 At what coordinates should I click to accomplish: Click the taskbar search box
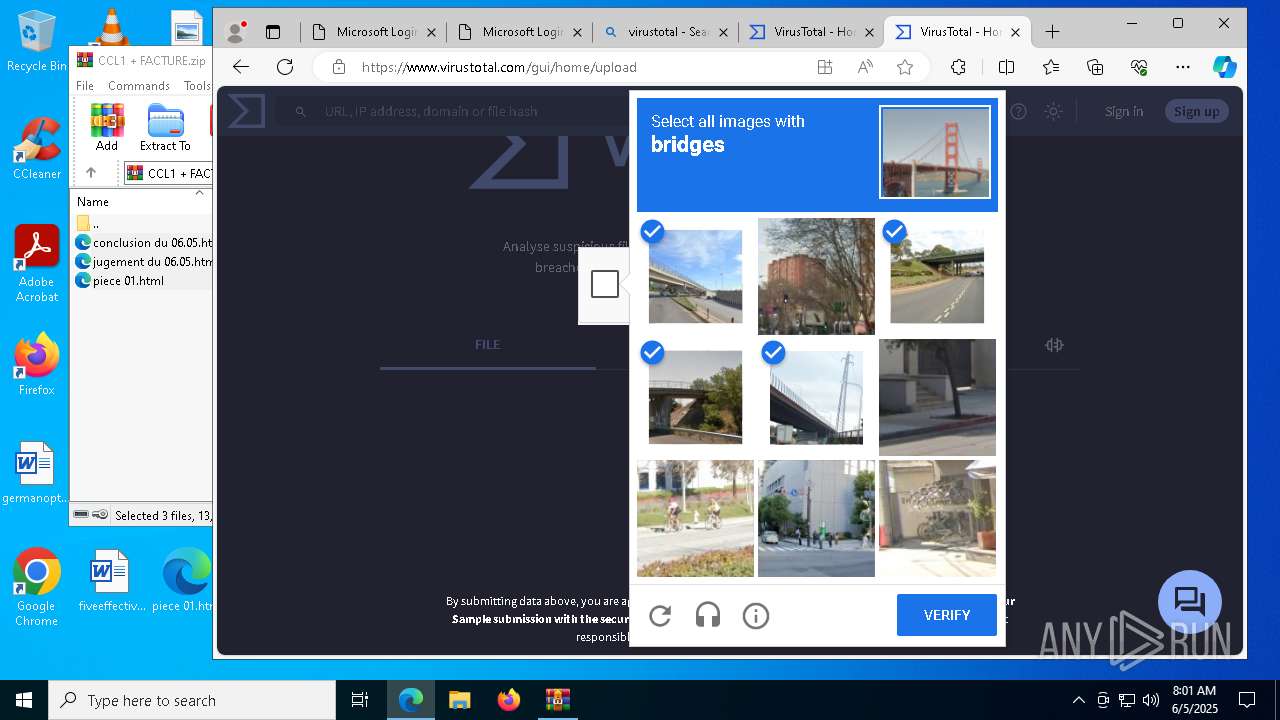(192, 700)
